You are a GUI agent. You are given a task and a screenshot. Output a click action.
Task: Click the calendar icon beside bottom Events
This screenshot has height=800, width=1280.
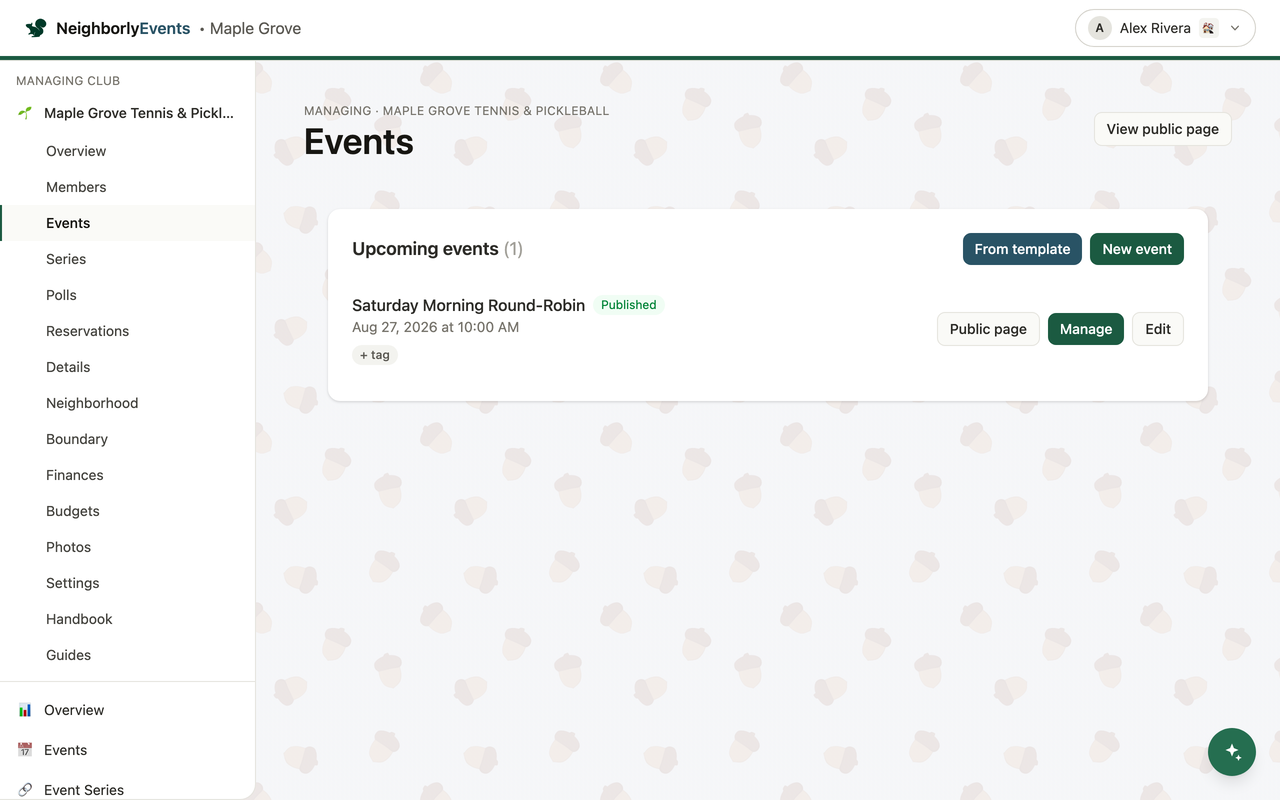[x=25, y=750]
